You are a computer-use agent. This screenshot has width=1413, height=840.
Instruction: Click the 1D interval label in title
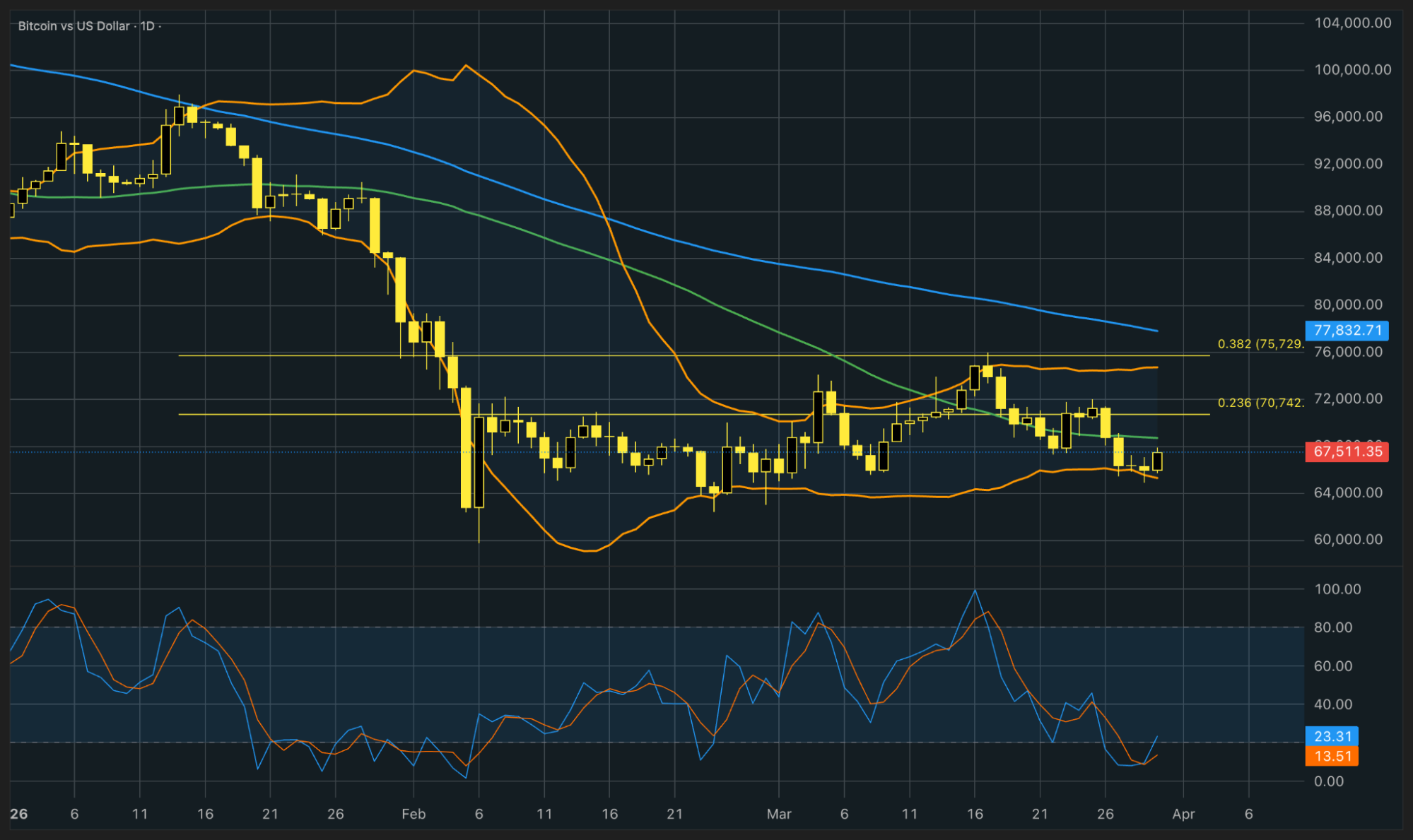pos(147,26)
